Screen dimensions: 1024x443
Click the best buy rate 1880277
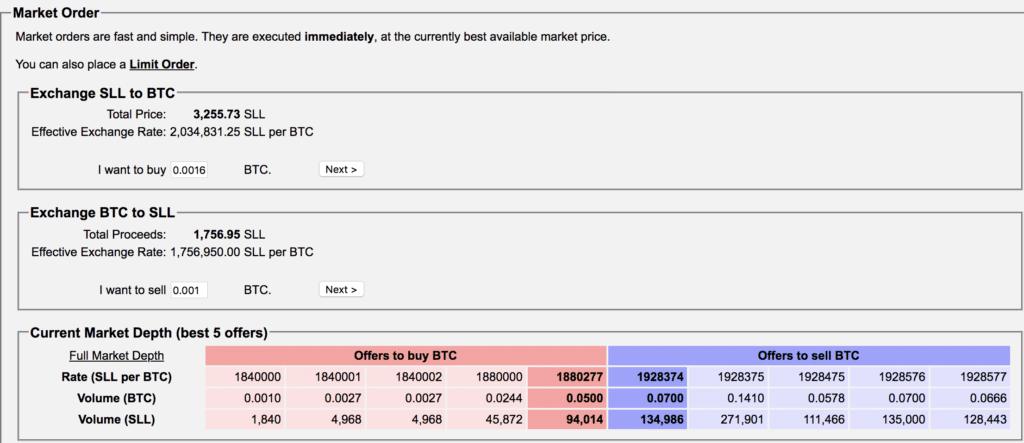click(x=567, y=377)
